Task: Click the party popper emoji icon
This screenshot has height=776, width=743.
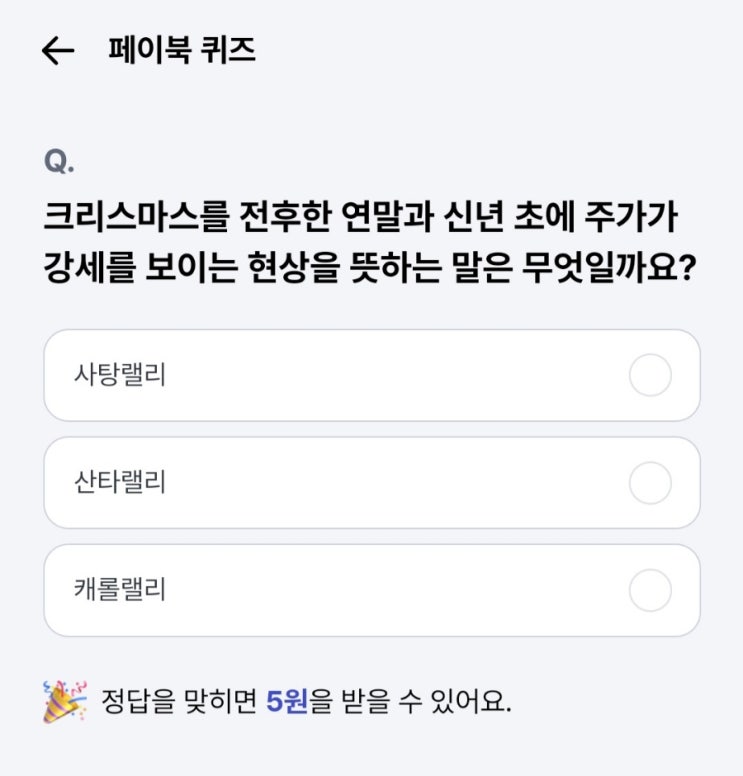Action: click(x=65, y=700)
